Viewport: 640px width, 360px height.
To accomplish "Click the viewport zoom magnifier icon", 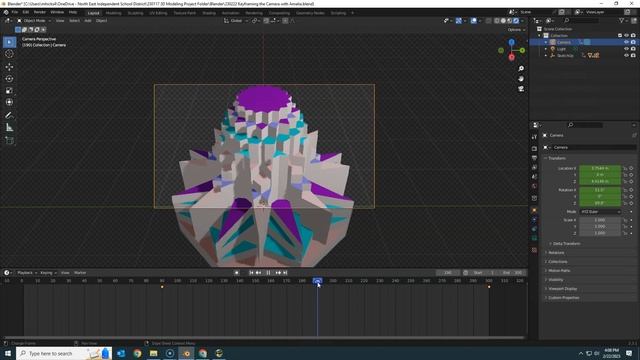I will click(x=521, y=69).
